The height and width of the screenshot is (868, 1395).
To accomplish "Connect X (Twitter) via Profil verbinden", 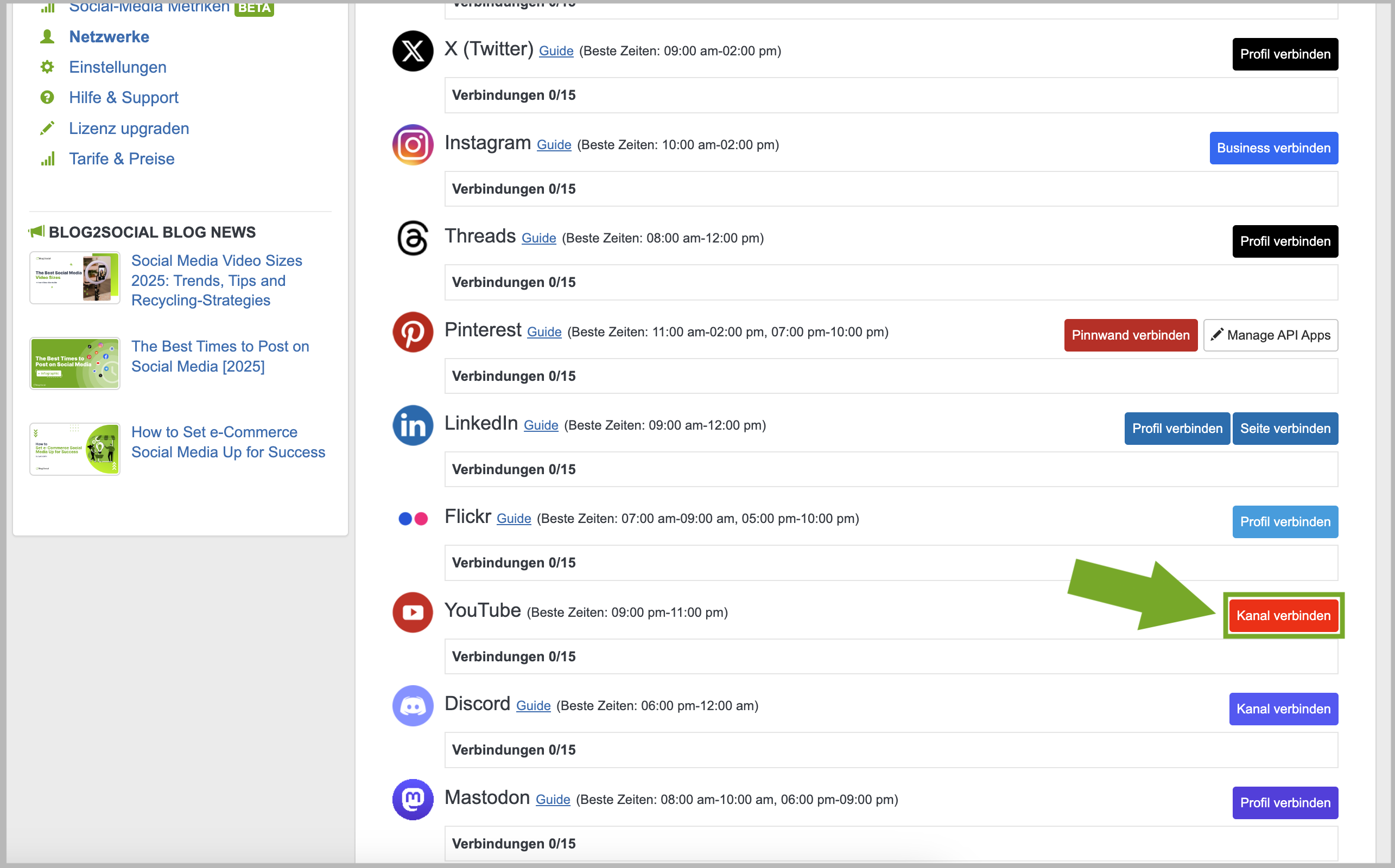I will click(1285, 54).
